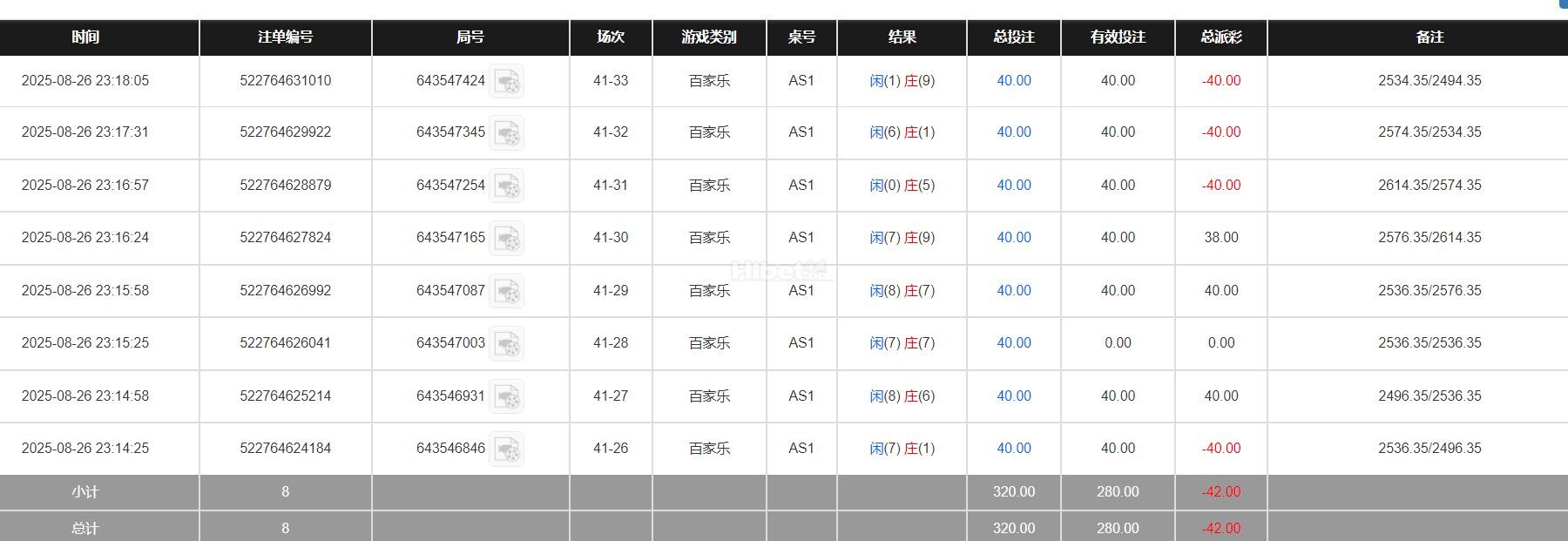
Task: Open video replay for game 643547003
Action: (510, 344)
